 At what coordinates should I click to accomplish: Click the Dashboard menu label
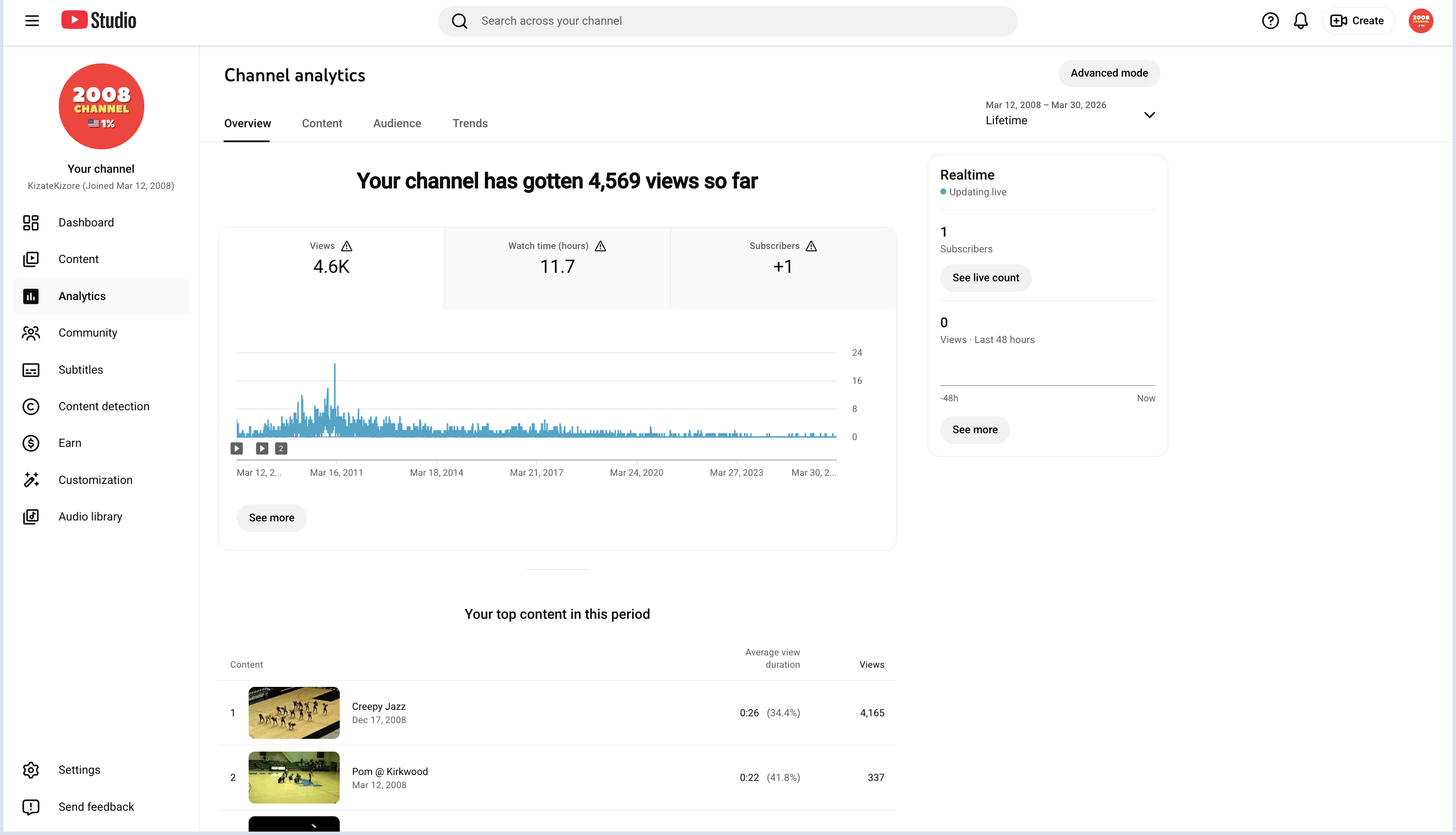86,223
